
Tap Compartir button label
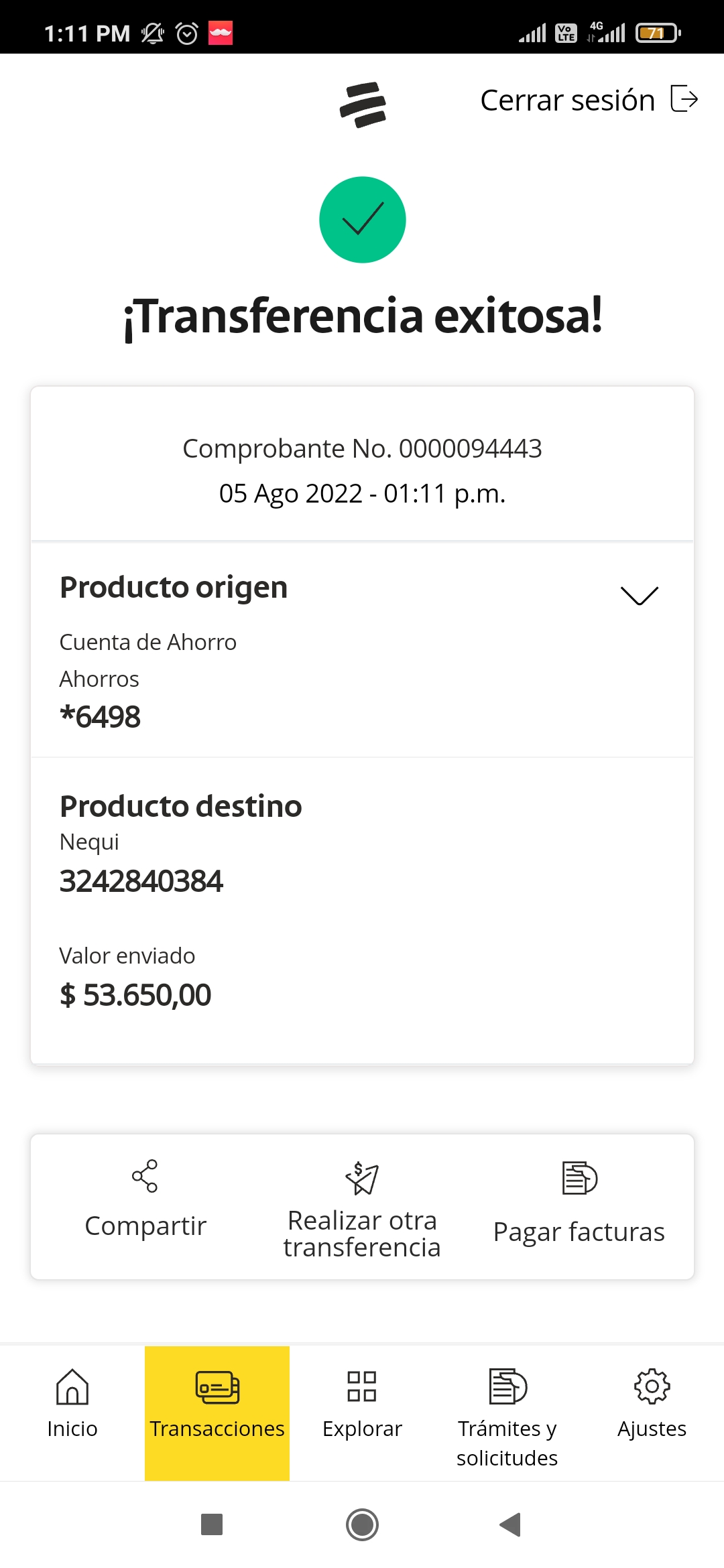145,1226
